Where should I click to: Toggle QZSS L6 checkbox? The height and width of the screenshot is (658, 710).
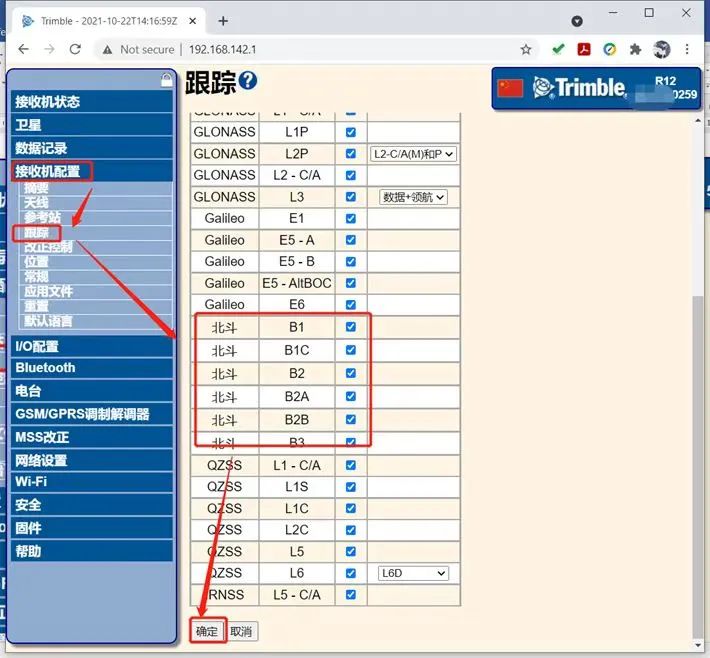[x=350, y=573]
